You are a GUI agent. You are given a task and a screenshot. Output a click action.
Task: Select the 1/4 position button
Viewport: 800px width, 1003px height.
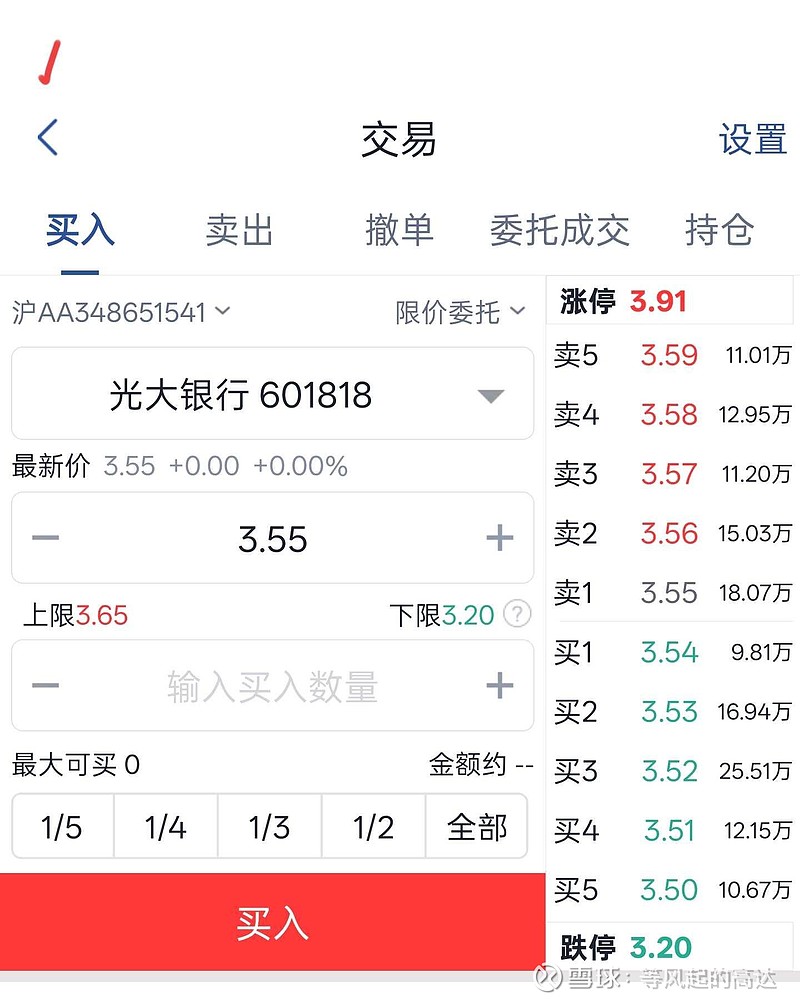click(x=166, y=826)
